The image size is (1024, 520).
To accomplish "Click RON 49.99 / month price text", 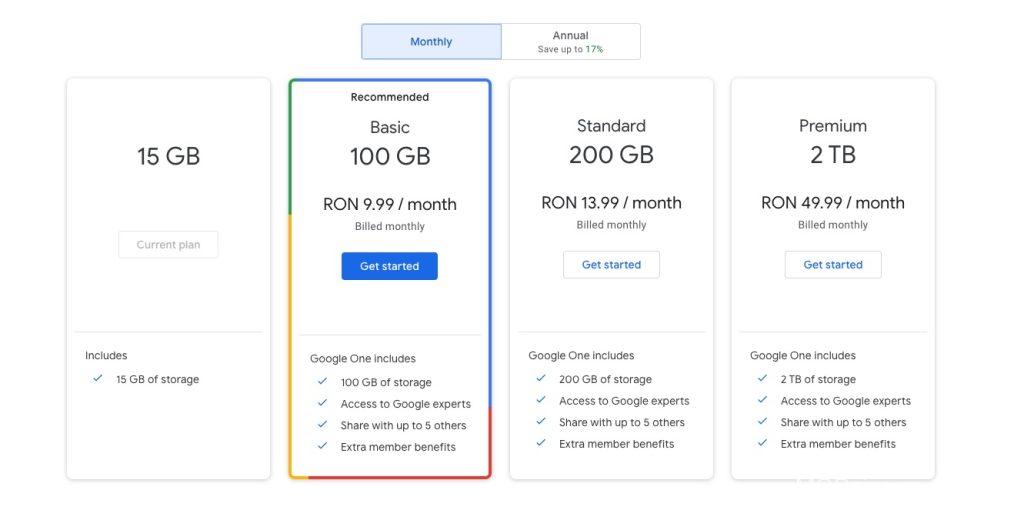I will [x=832, y=202].
